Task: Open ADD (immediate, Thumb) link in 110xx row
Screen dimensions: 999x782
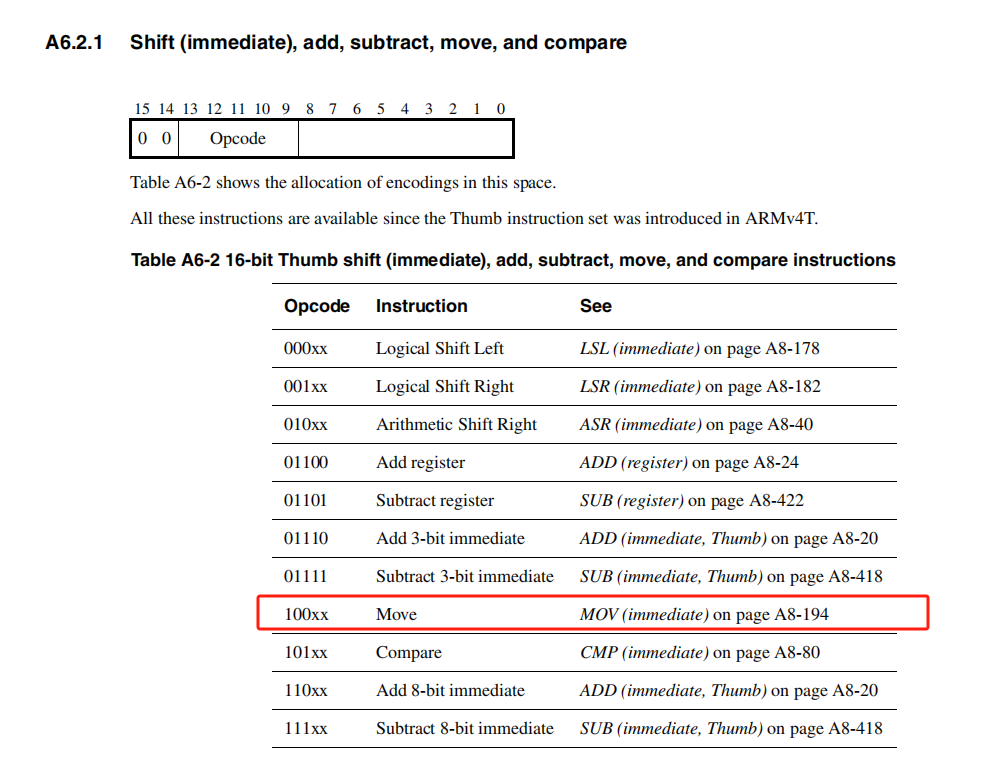Action: click(728, 690)
